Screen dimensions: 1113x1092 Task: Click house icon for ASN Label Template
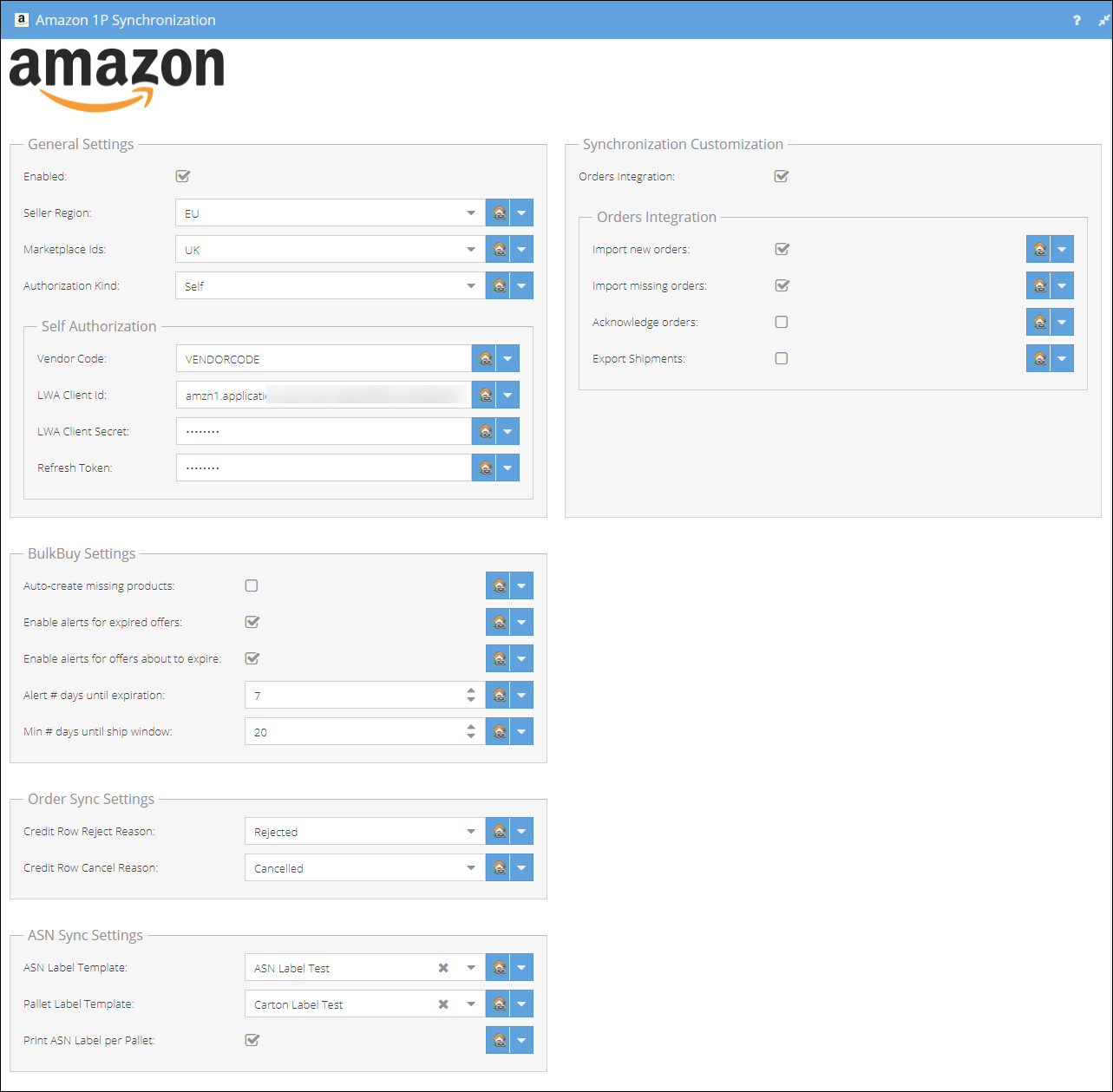pos(499,967)
